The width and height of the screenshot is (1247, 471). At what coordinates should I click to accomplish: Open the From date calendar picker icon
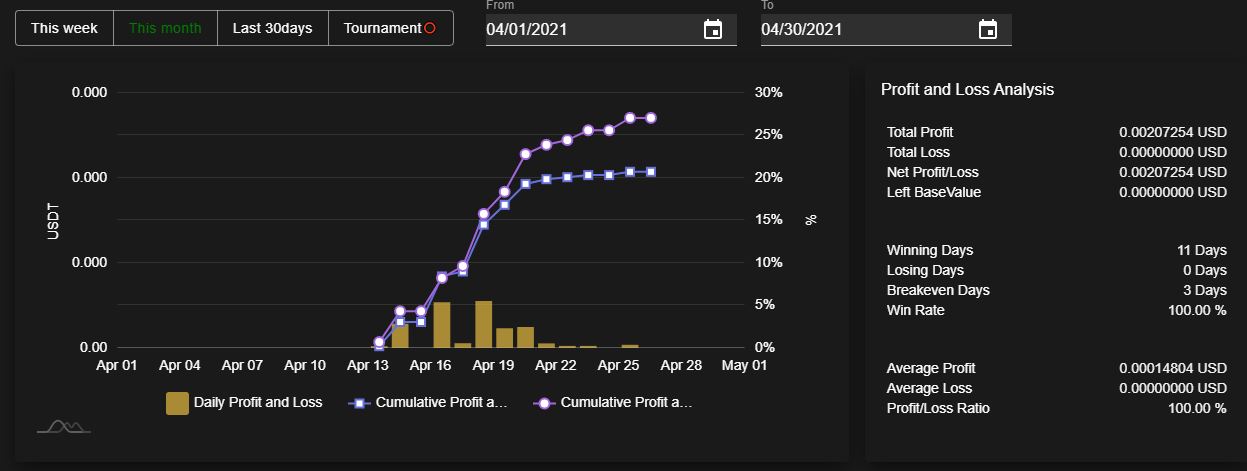point(713,29)
